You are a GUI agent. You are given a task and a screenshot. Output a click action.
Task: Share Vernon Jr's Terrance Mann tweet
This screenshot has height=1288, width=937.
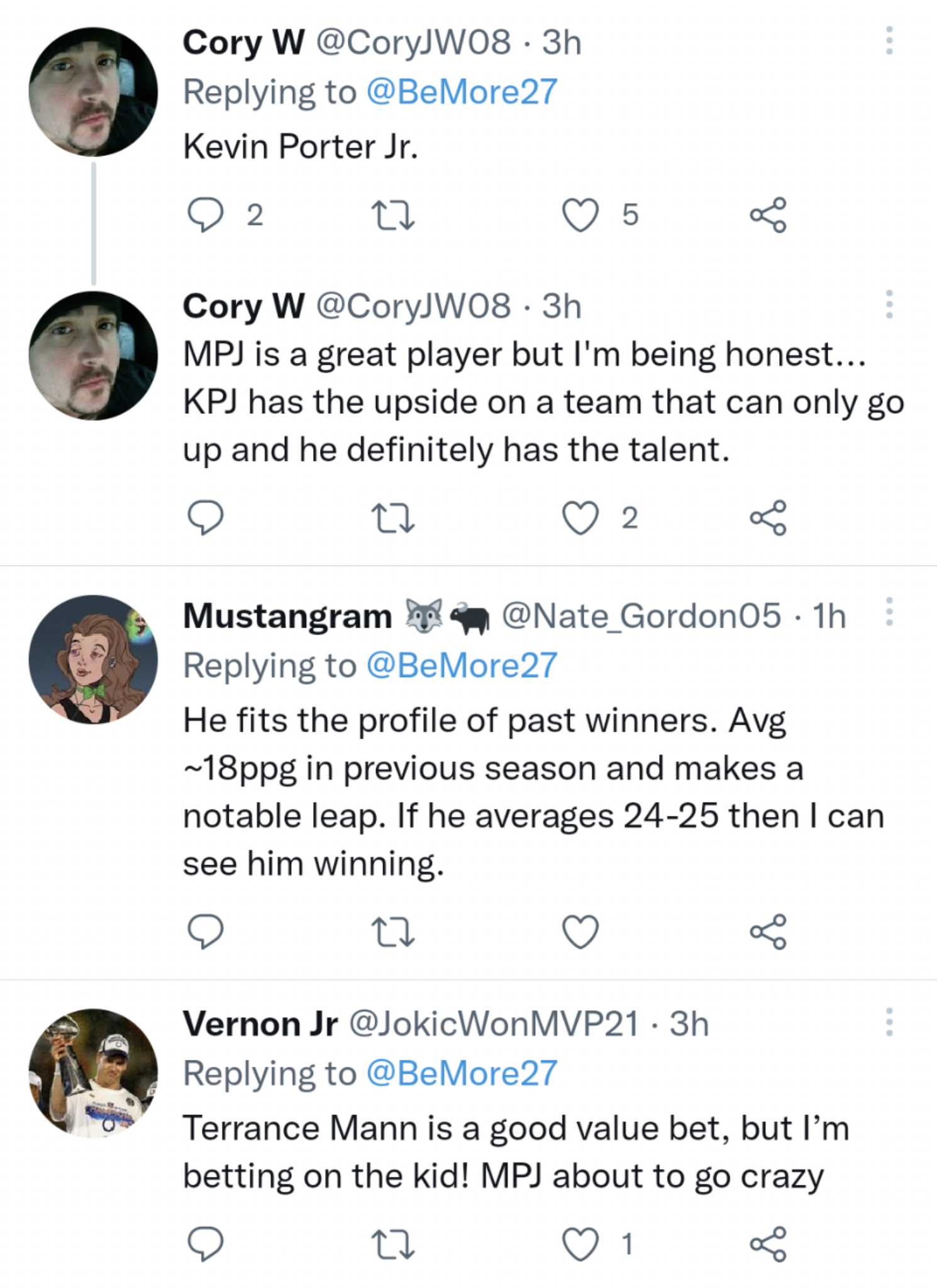coord(768,1244)
